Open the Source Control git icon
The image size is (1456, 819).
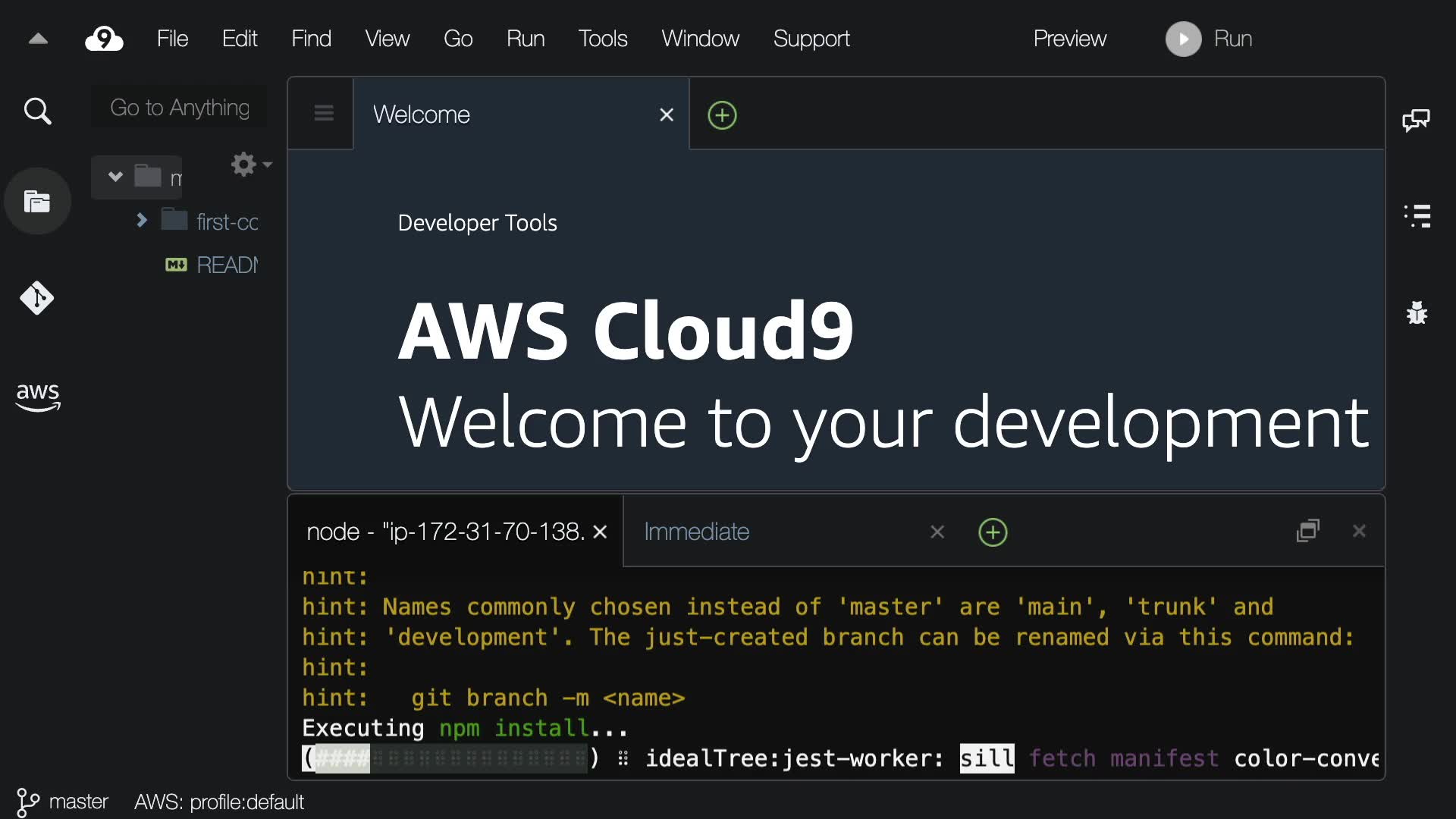(37, 298)
